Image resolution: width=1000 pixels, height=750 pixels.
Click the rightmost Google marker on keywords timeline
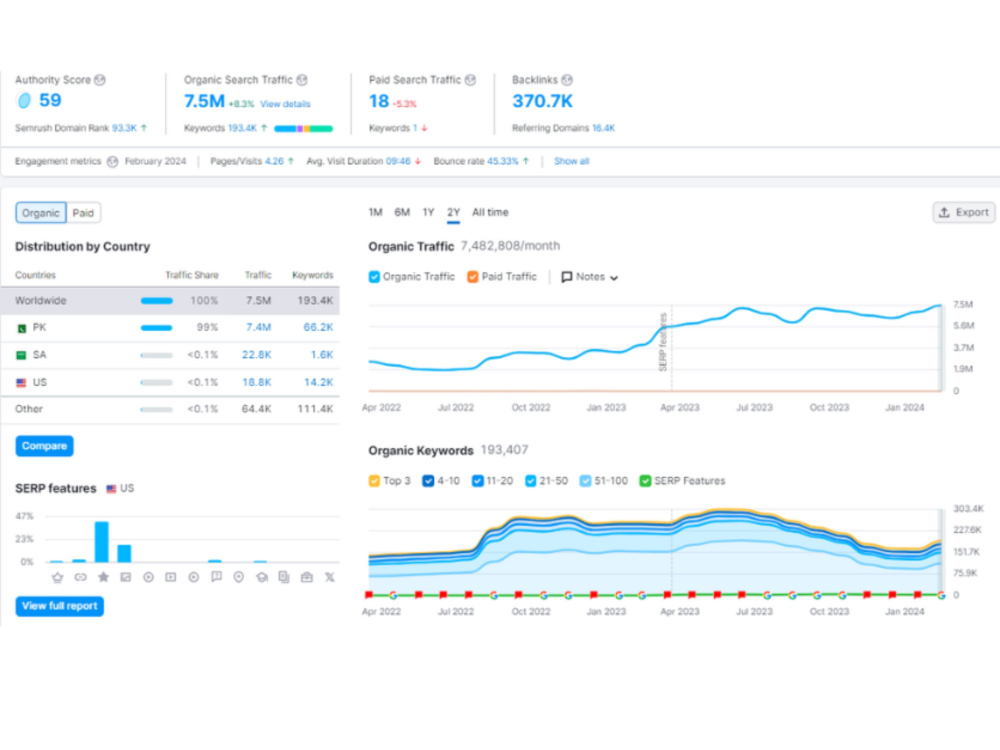pyautogui.click(x=941, y=595)
